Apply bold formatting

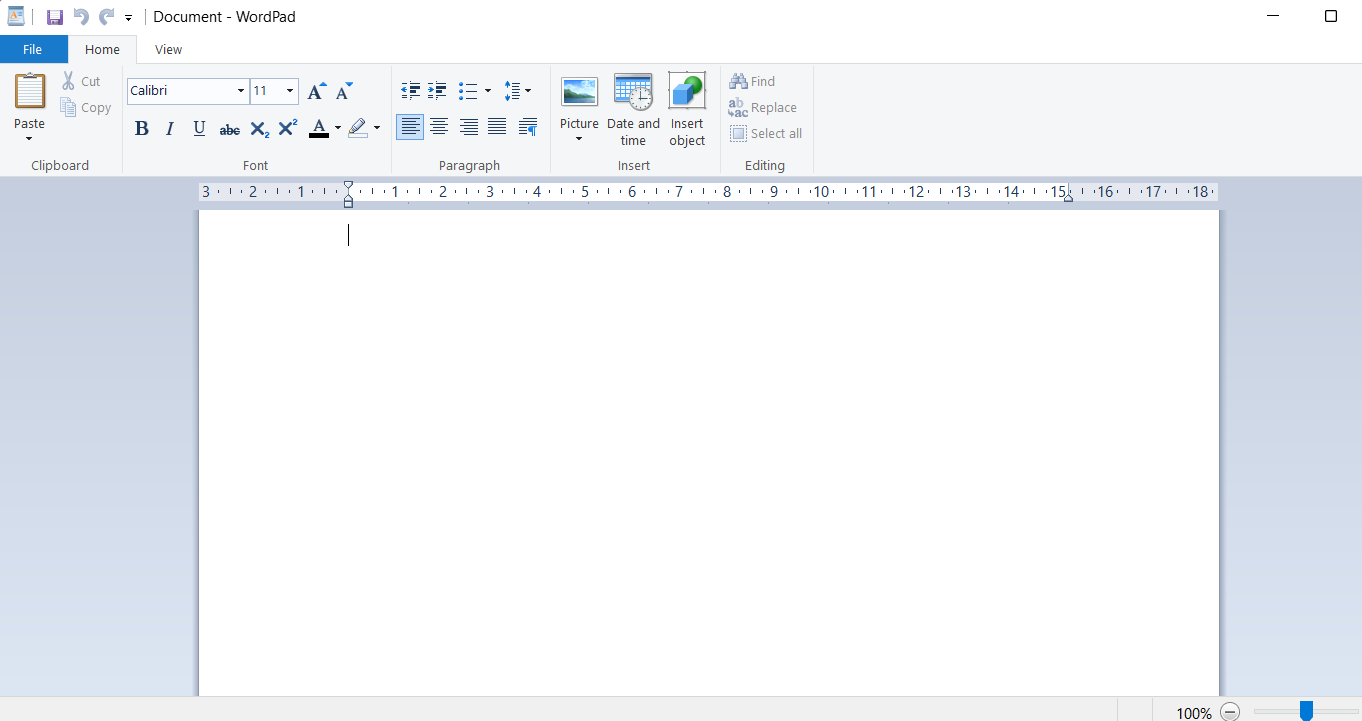141,128
